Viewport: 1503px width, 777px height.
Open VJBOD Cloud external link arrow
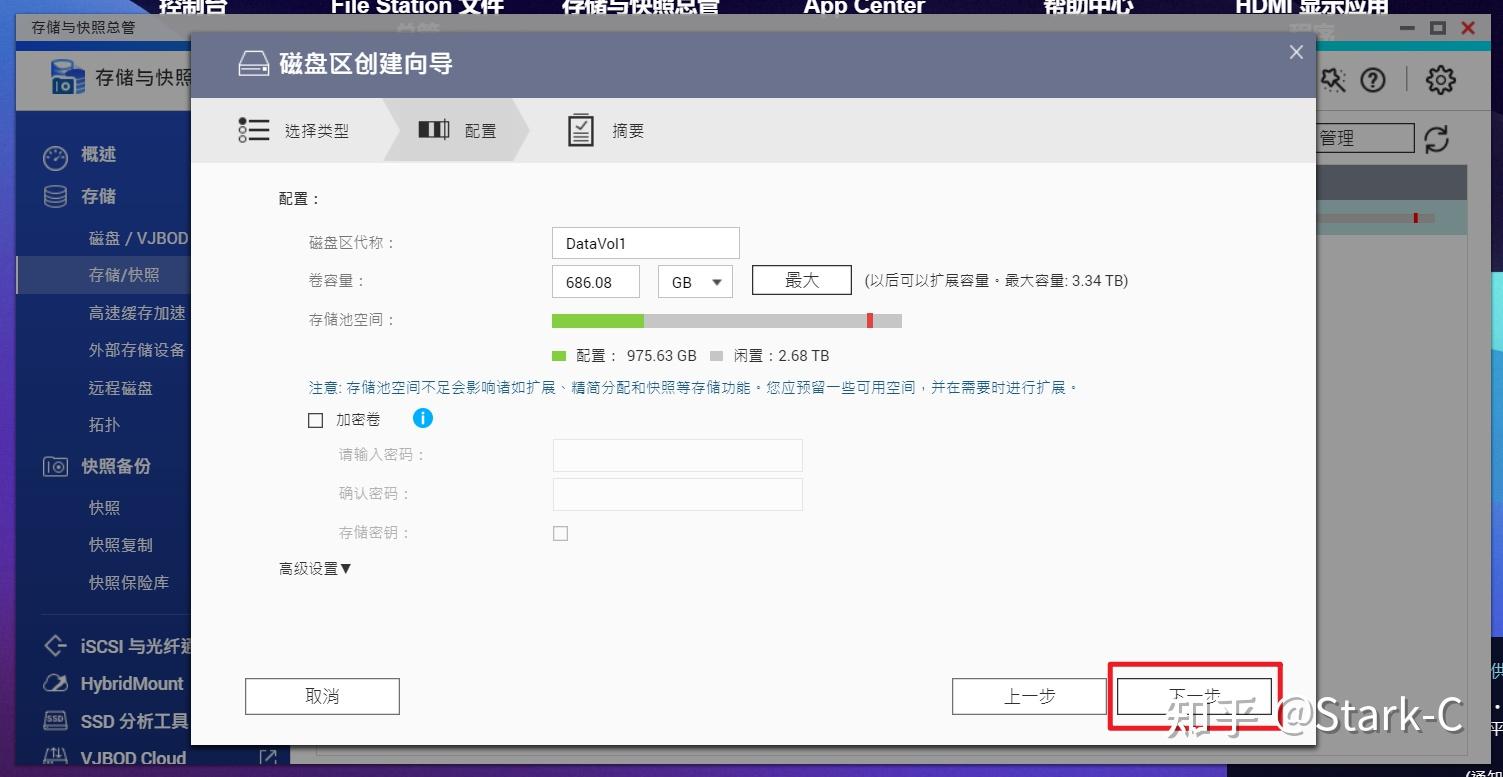click(x=267, y=758)
